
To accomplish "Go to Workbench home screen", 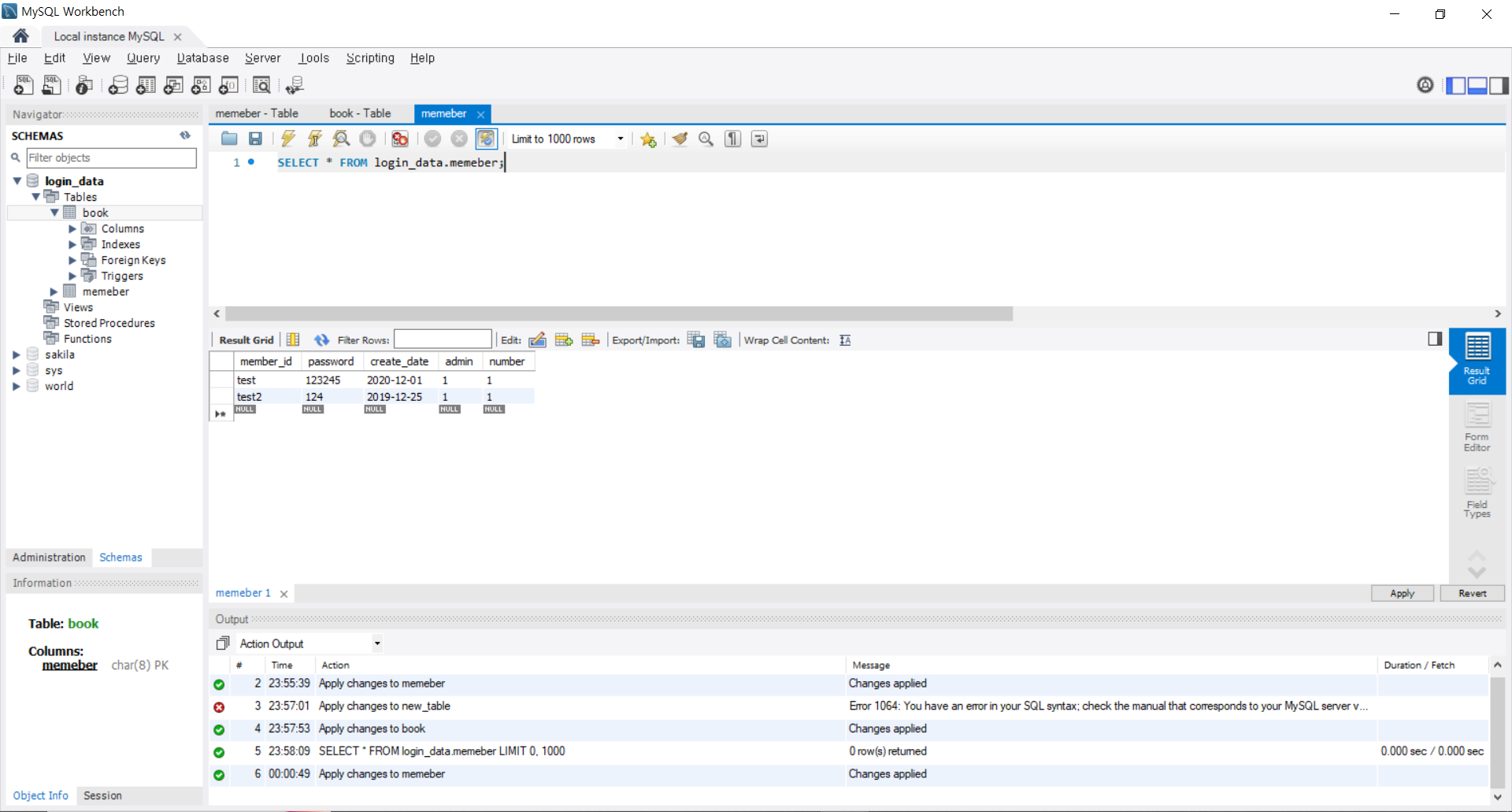I will coord(21,35).
